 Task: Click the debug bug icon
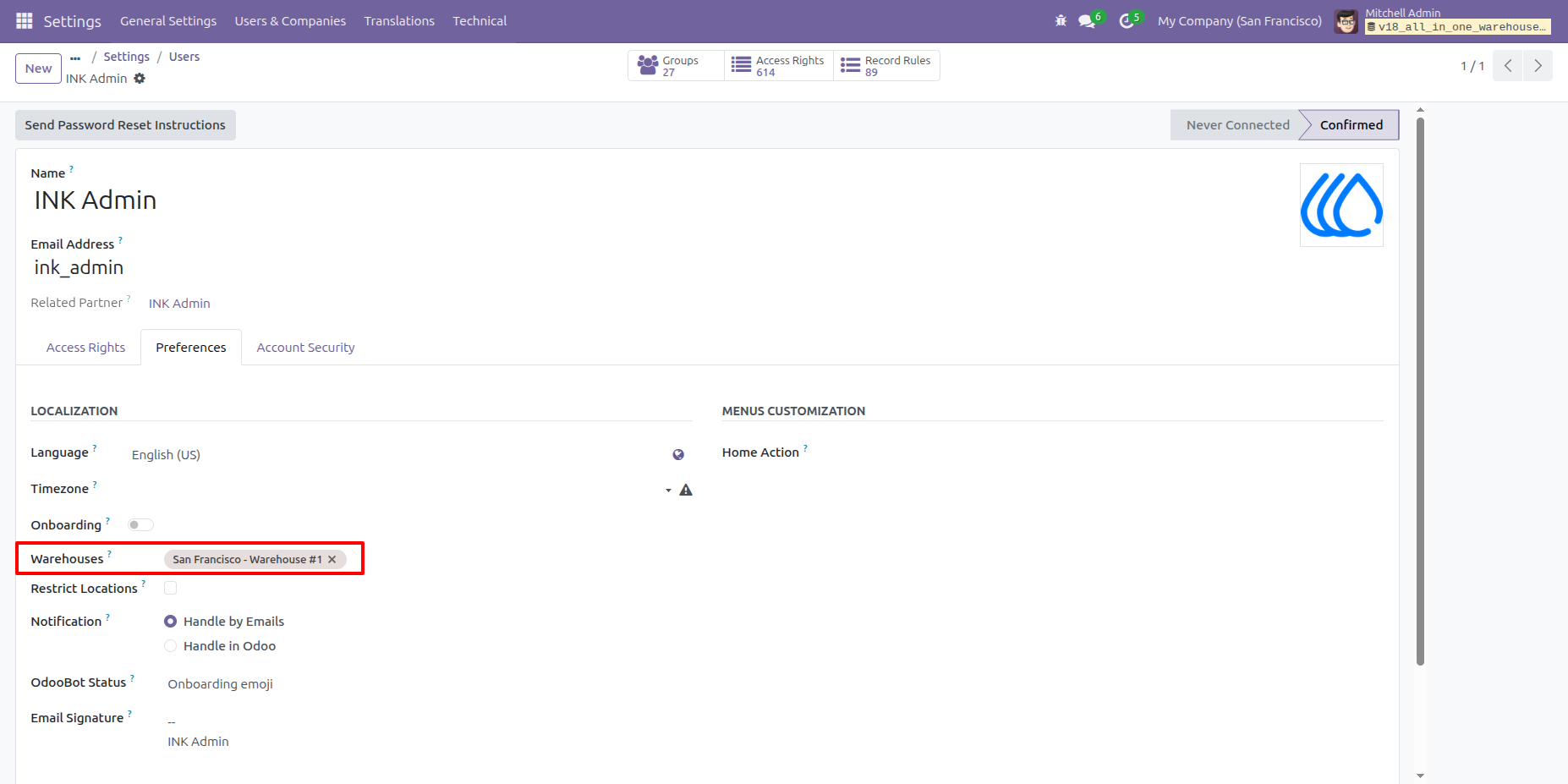[1061, 20]
